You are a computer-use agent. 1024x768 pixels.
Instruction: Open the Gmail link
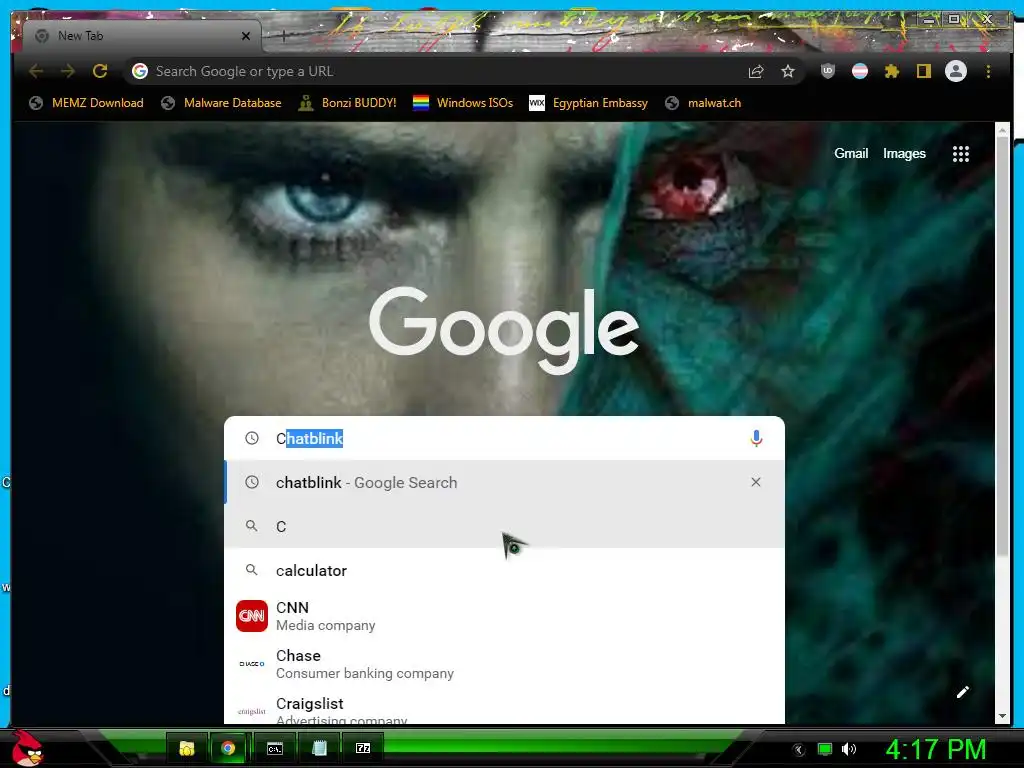tap(851, 153)
